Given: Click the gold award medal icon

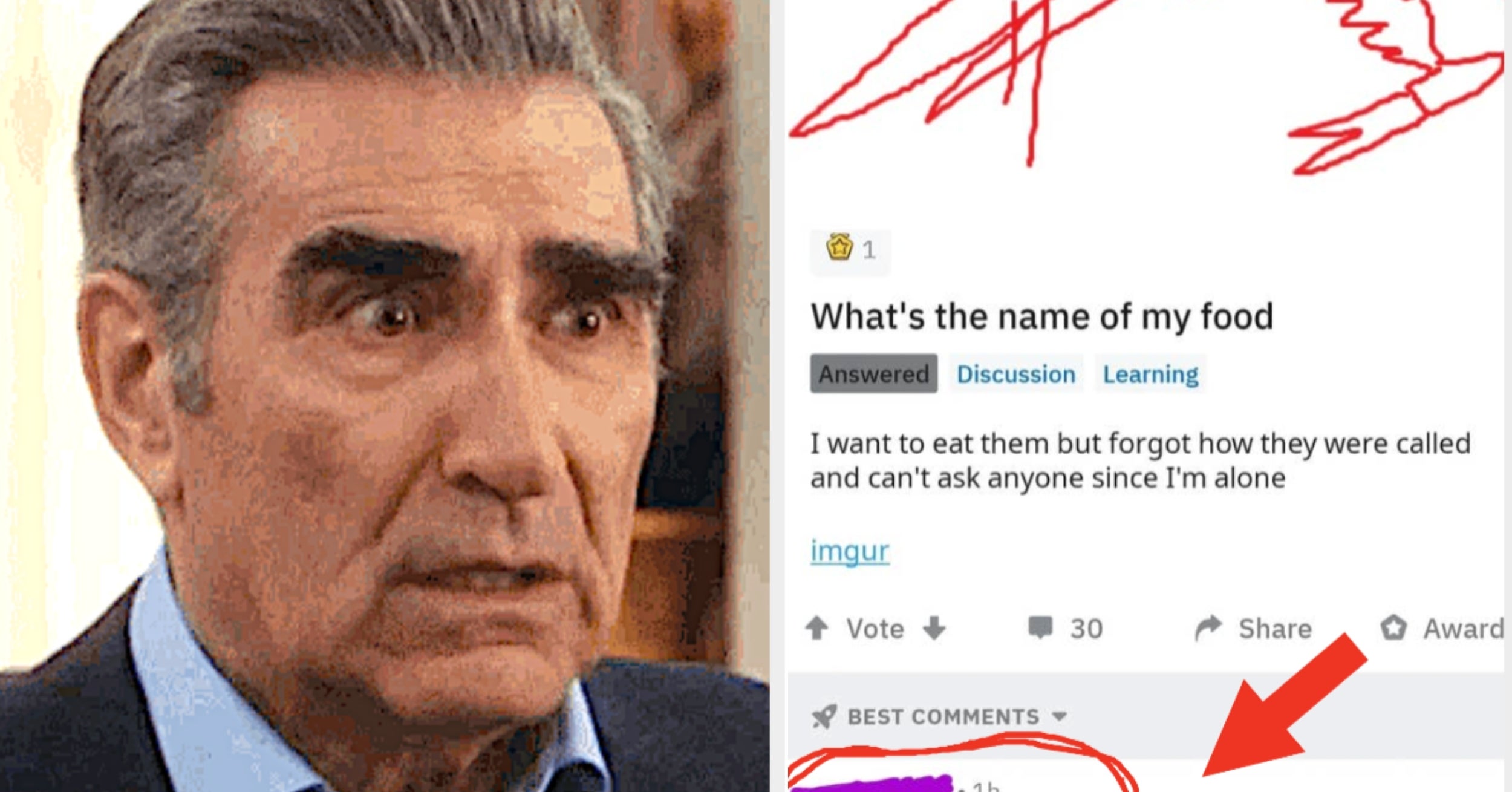Looking at the screenshot, I should coord(839,247).
